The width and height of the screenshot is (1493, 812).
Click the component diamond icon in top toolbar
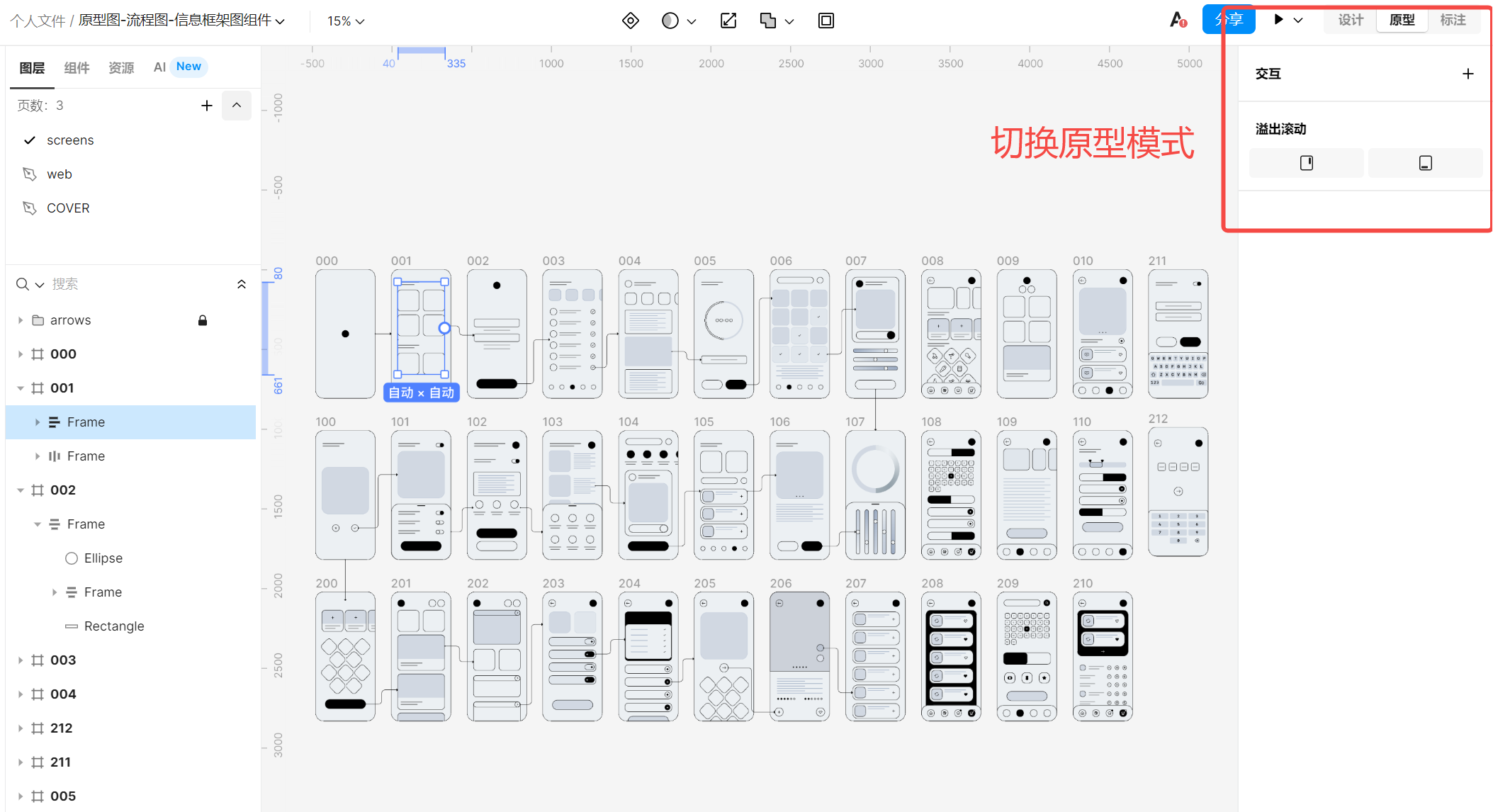pos(630,21)
